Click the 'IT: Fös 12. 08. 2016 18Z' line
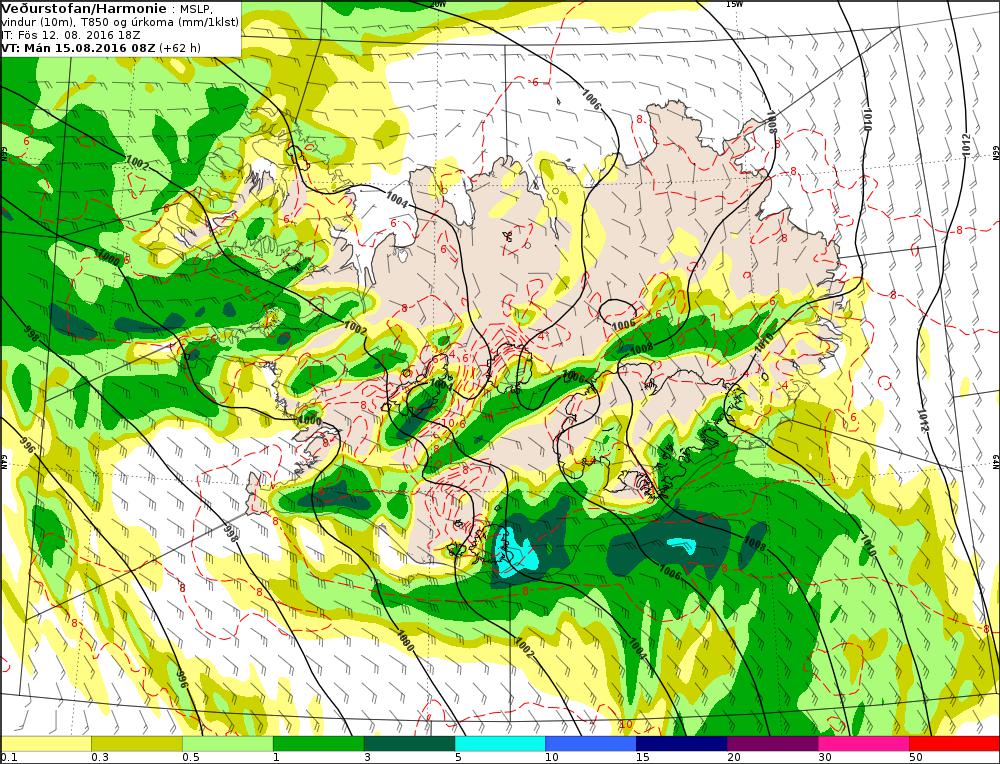Image resolution: width=1000 pixels, height=764 pixels. 71,35
